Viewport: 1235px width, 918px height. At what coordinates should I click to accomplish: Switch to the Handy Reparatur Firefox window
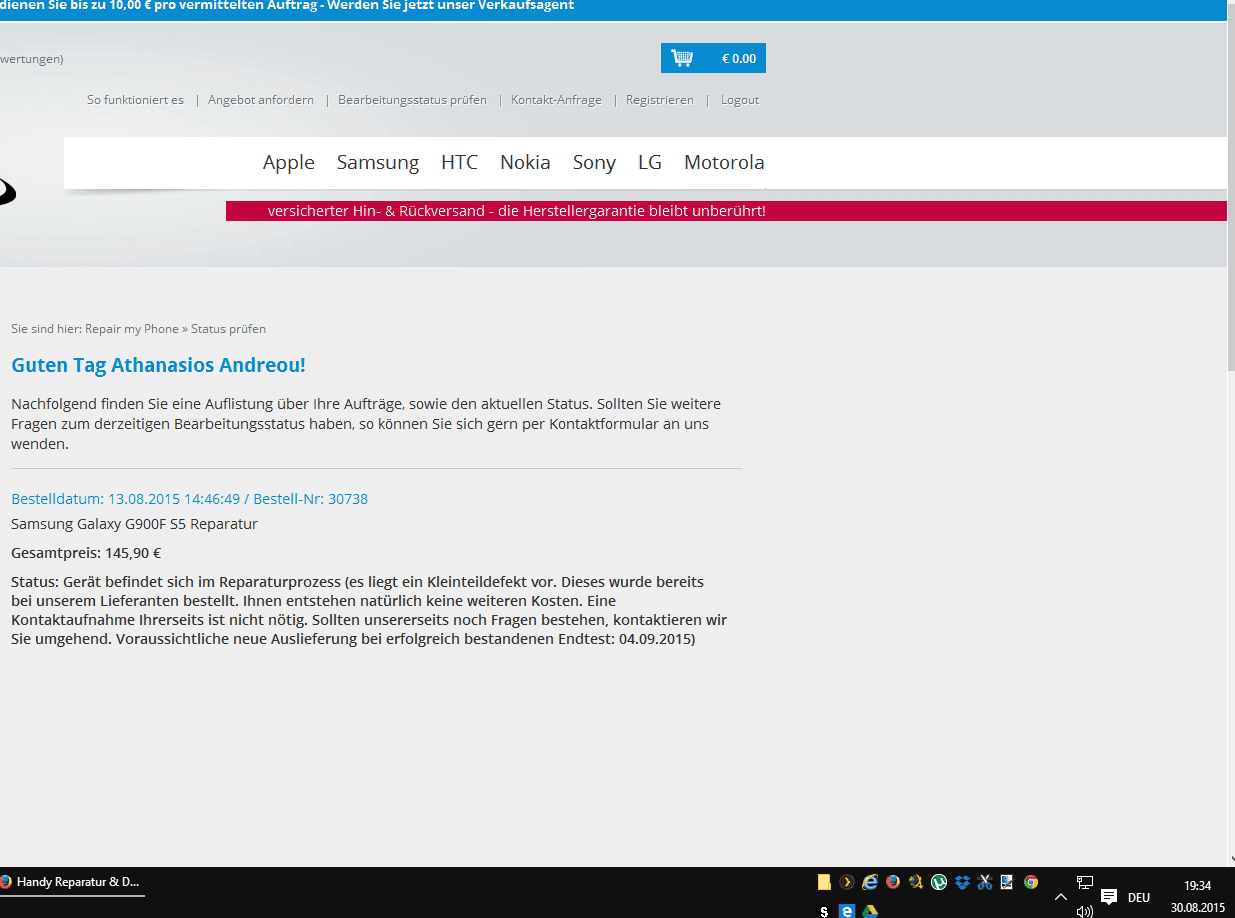pos(72,882)
